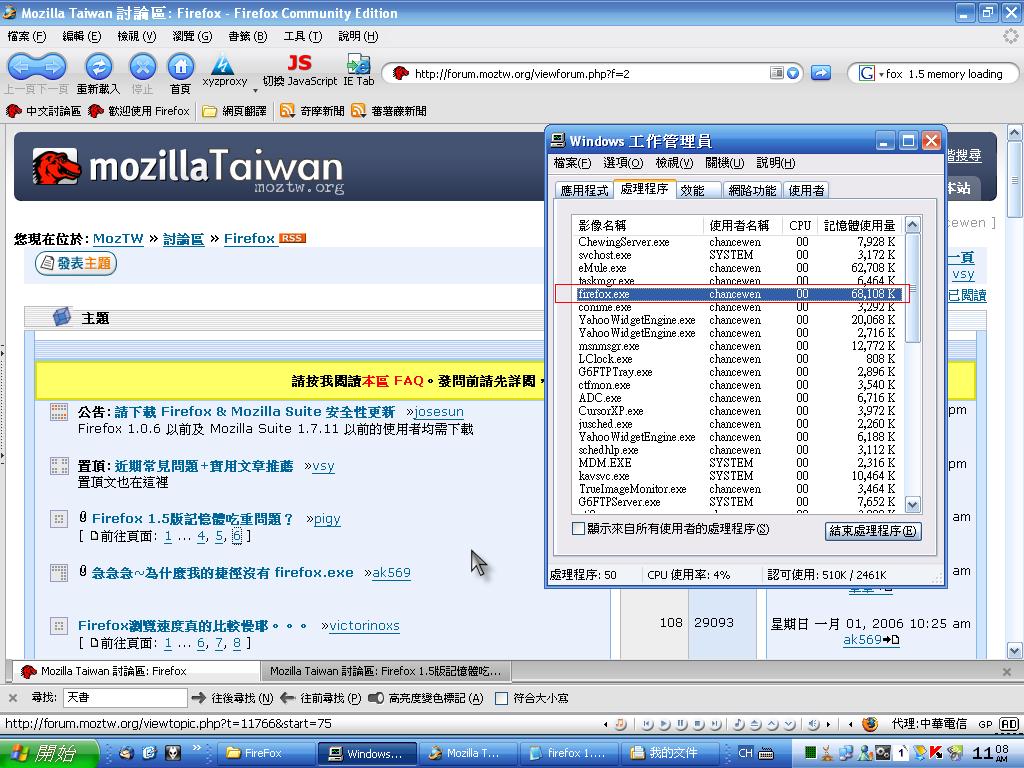The width and height of the screenshot is (1024, 768).
Task: Click the find bar text input field
Action: (x=125, y=698)
